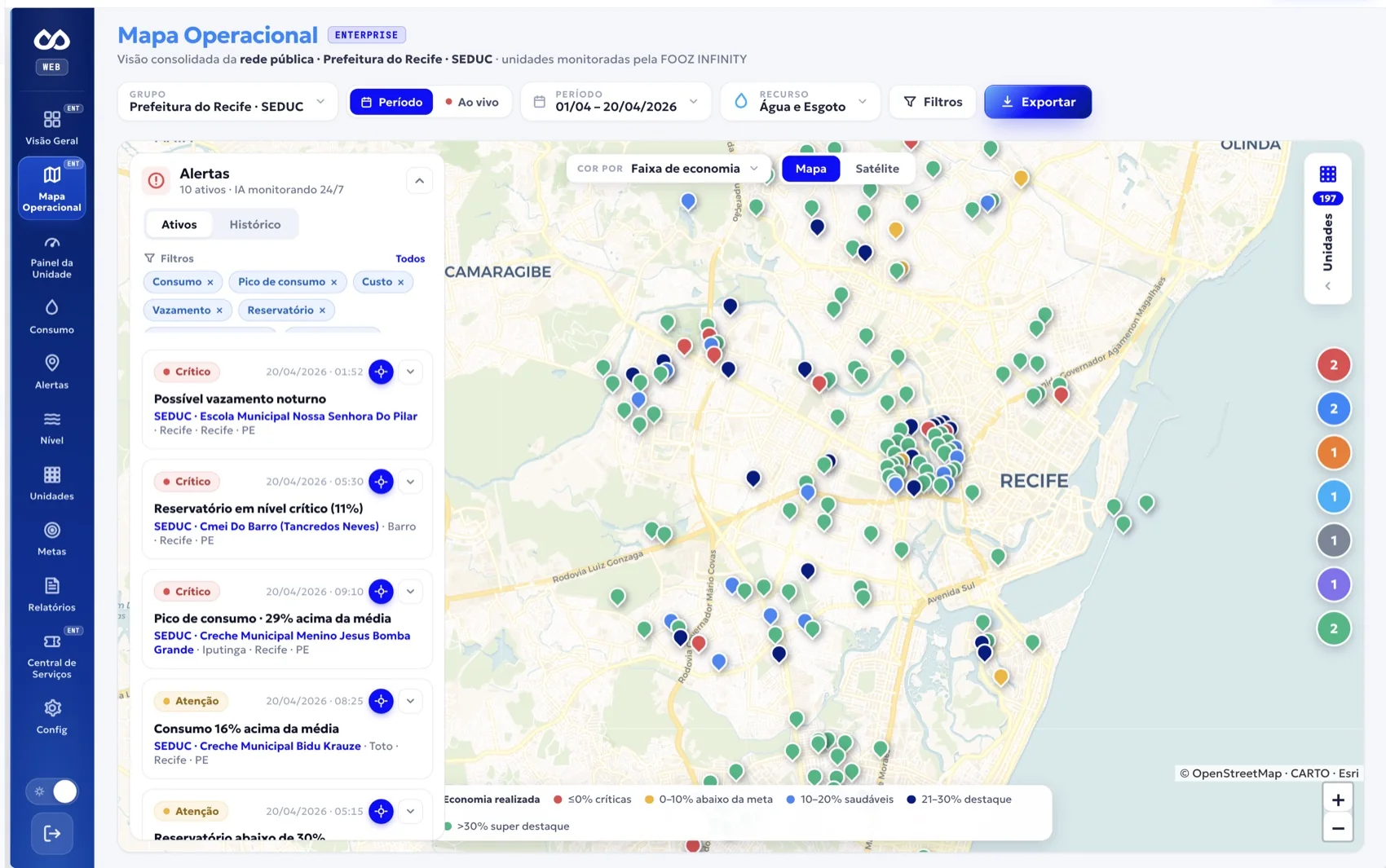Locate the Pico de consumo 29% alert
Screen dimensions: 1386x868
point(381,592)
